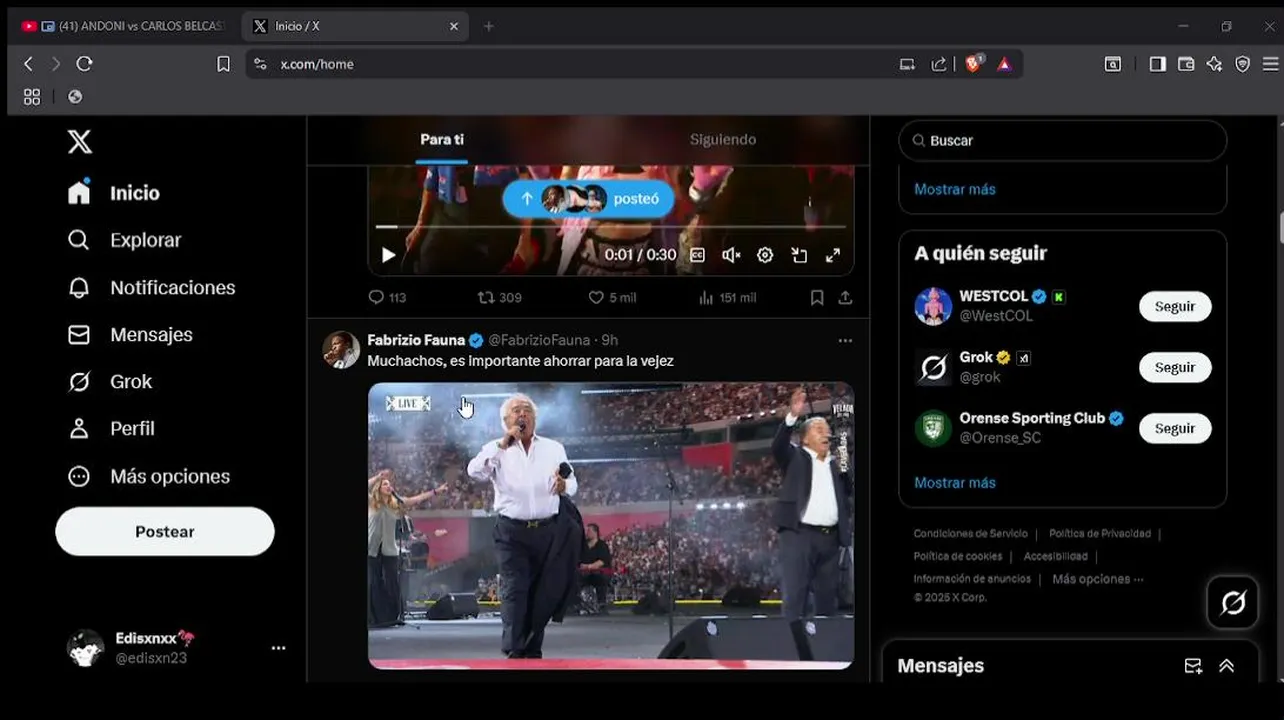Open Notificaciones page
Viewport: 1284px width, 720px height.
tap(151, 288)
